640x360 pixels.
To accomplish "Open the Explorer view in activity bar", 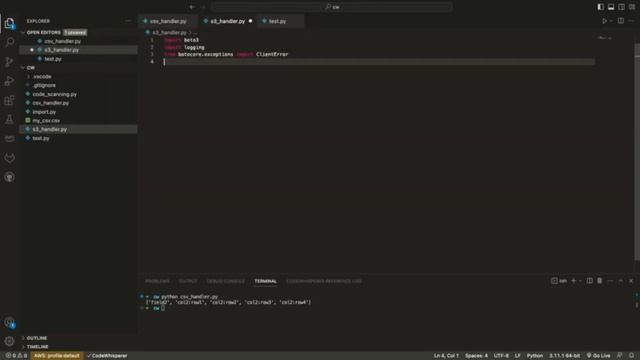I will [9, 23].
